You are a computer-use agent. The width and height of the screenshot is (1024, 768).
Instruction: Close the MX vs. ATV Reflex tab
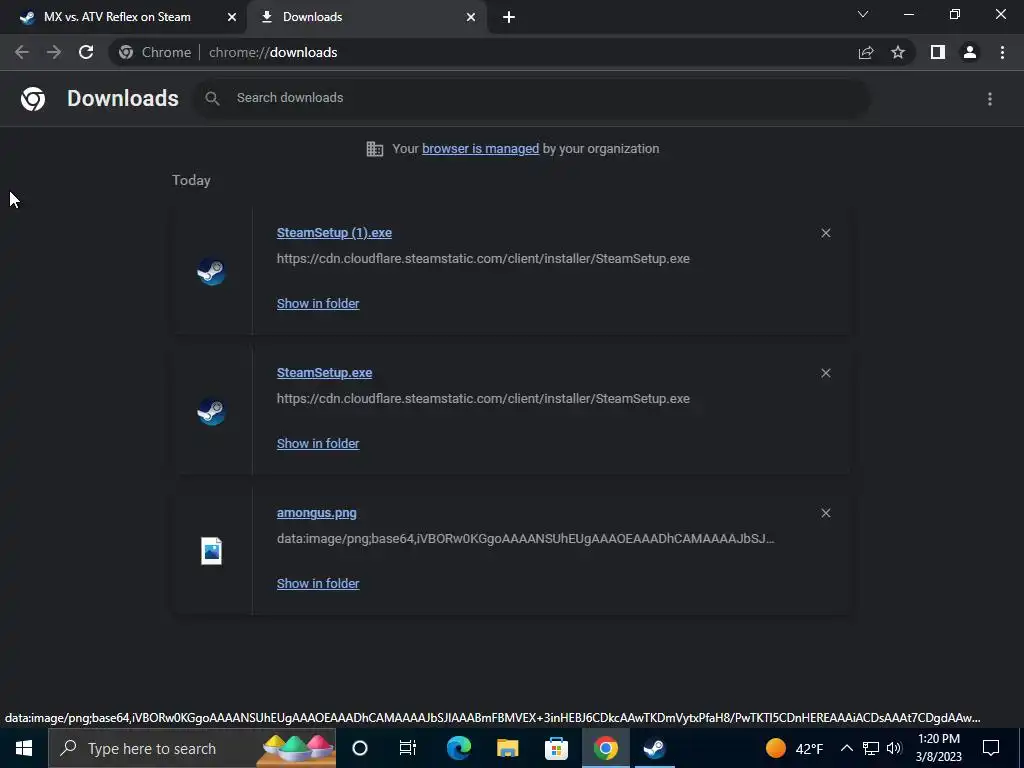coord(232,18)
